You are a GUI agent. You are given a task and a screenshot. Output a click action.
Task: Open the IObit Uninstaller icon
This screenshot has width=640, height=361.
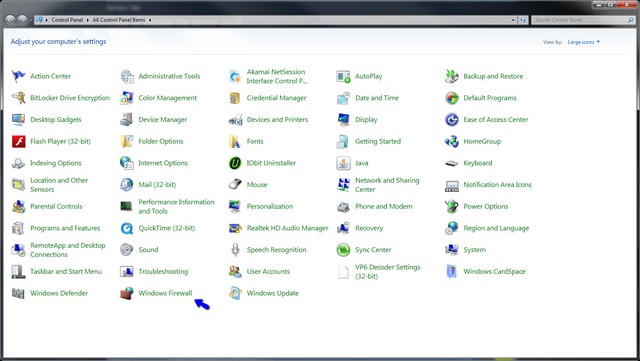tap(235, 163)
